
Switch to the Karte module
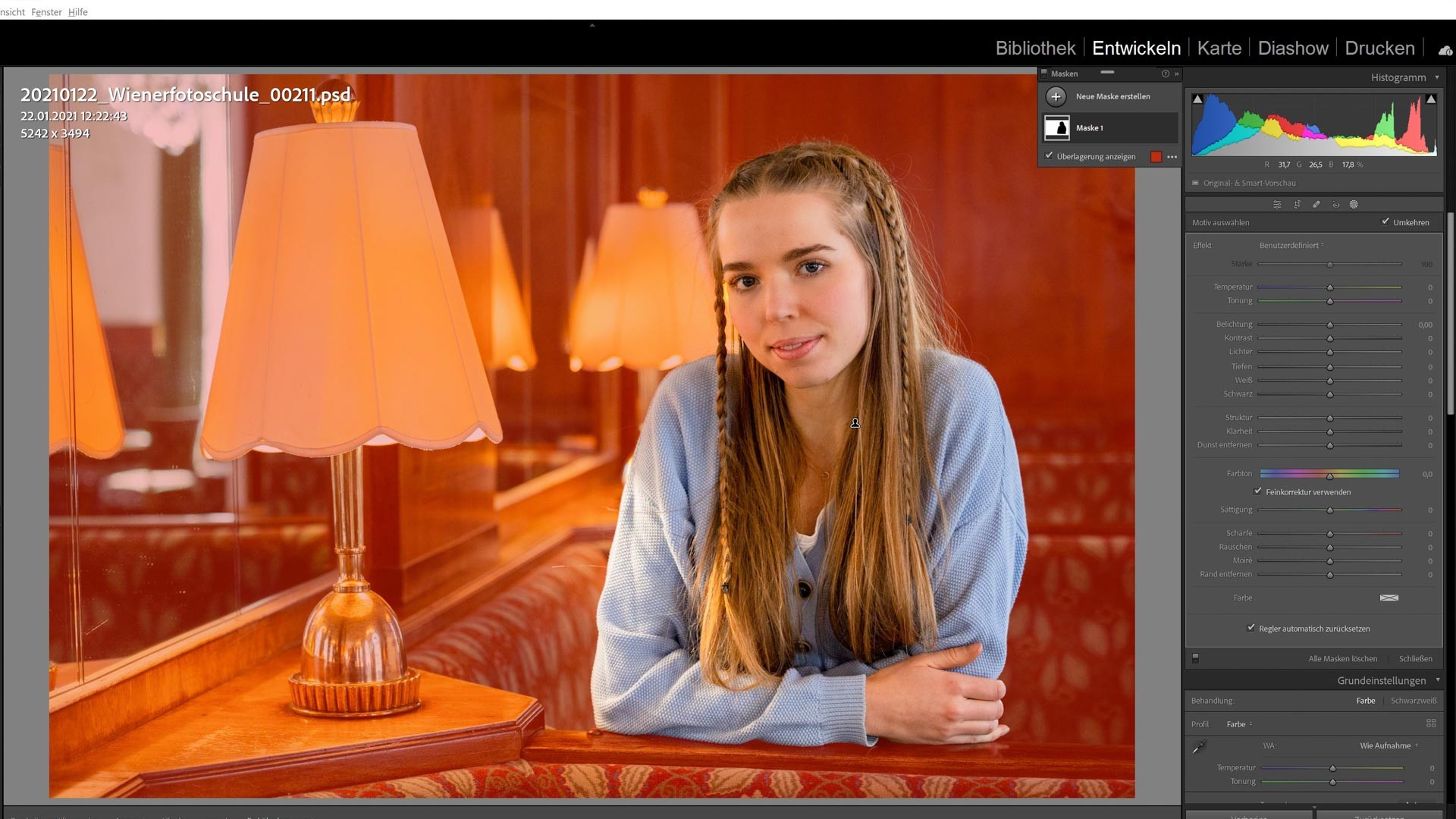pos(1219,48)
